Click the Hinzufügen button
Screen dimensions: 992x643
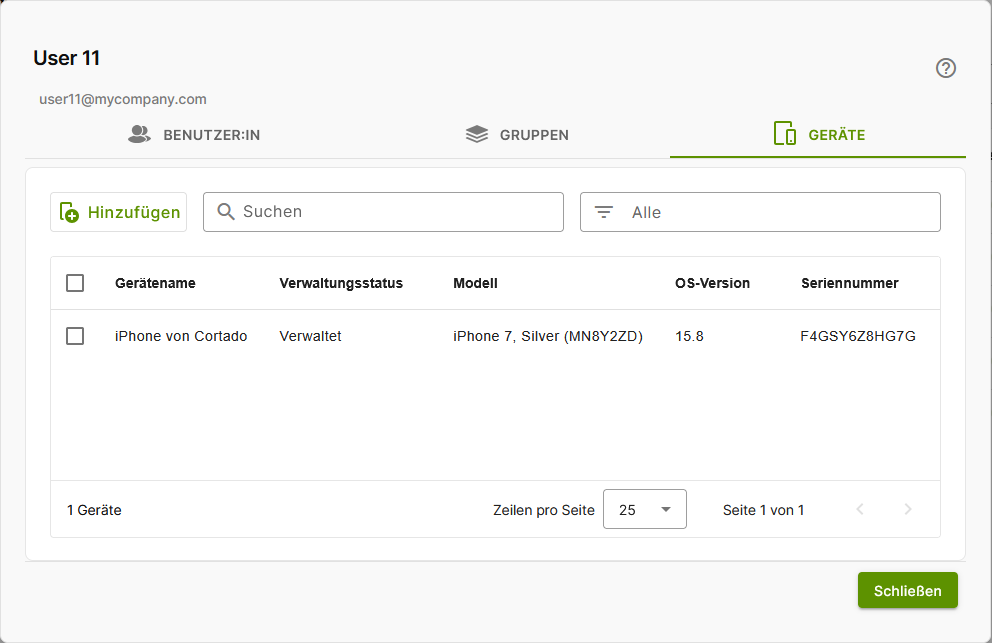point(118,212)
